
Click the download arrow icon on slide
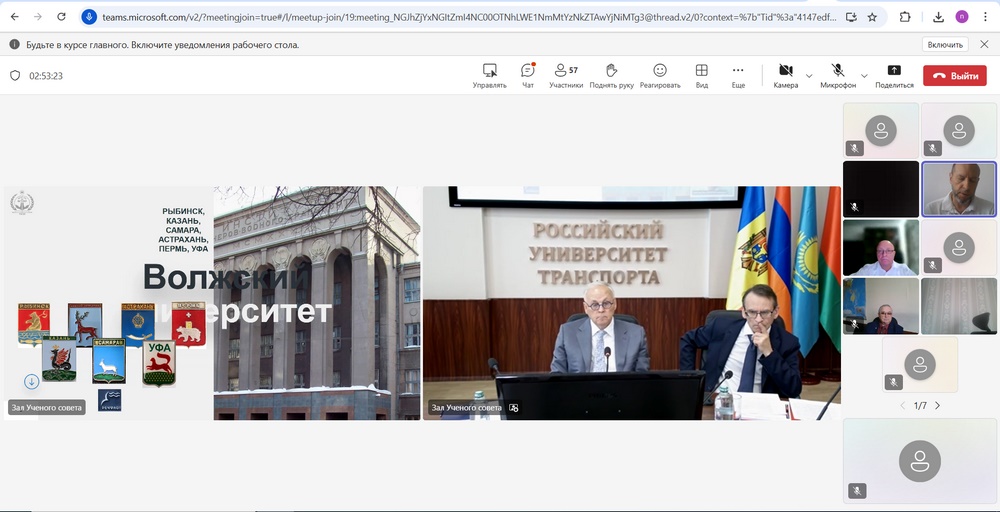32,381
